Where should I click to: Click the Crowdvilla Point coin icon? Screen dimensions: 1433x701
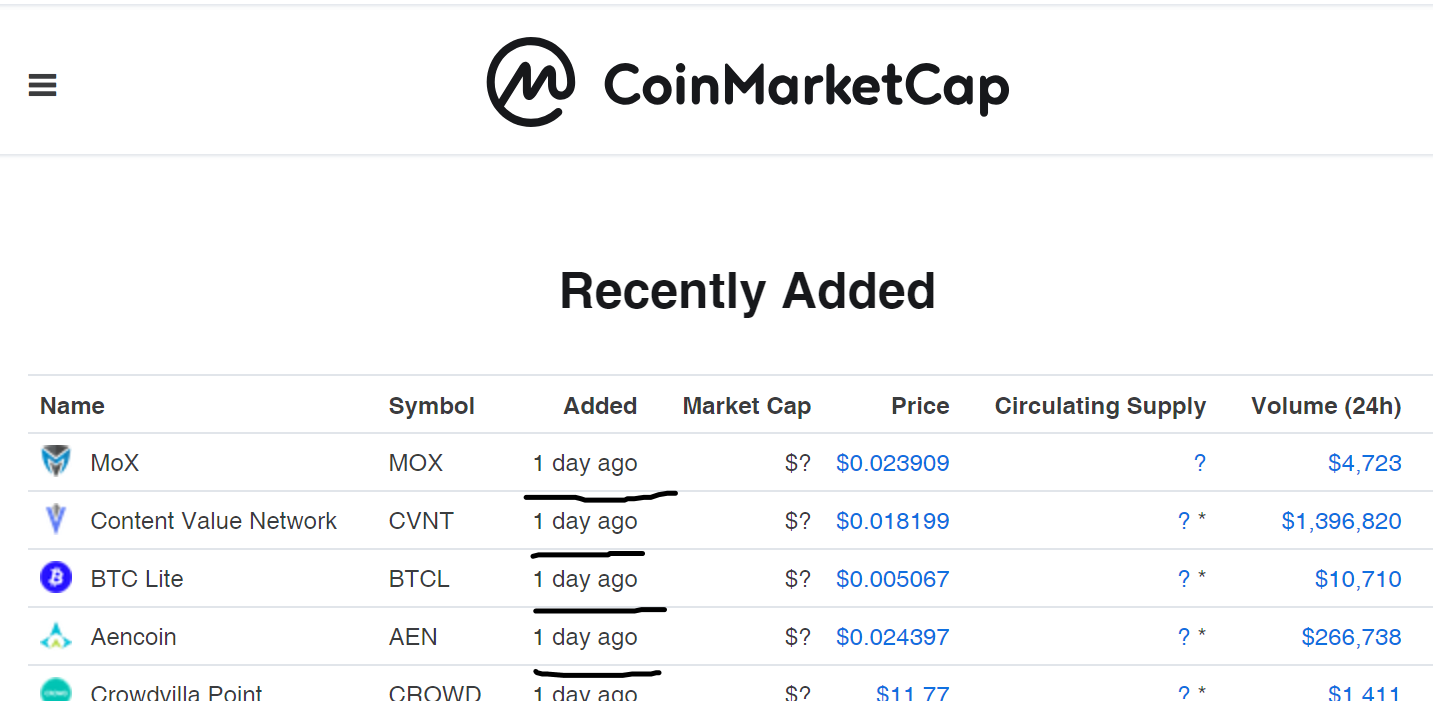56,690
